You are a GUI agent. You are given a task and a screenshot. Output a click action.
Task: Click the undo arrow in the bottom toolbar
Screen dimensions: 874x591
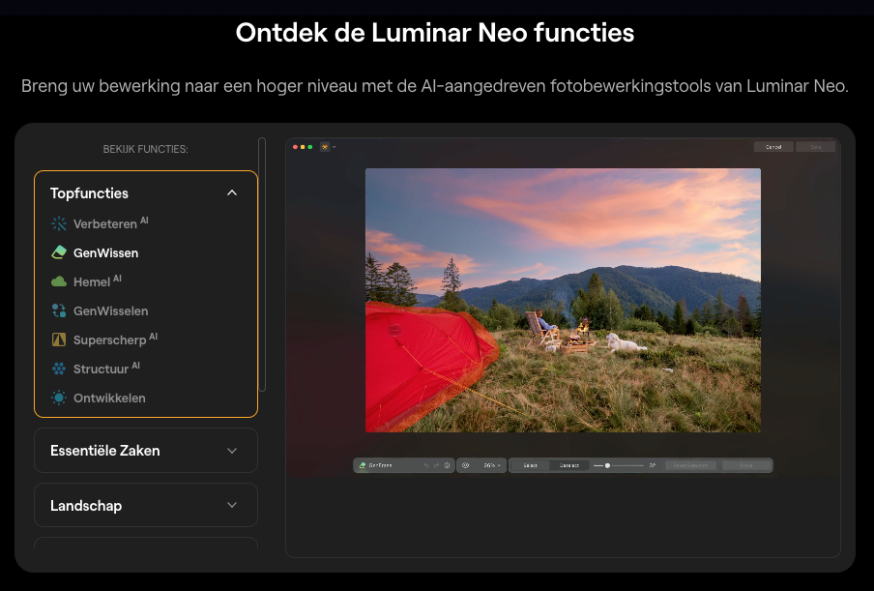click(x=426, y=464)
